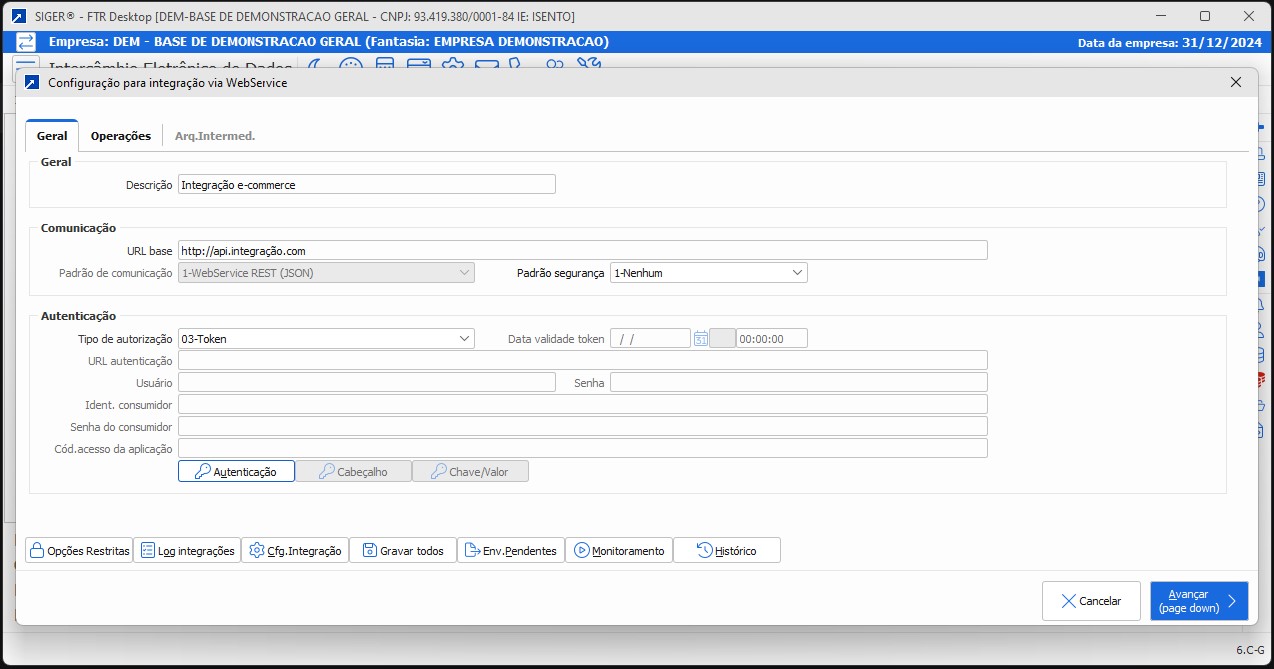This screenshot has width=1274, height=669.
Task: Expand the Padrão segurança dropdown
Action: [797, 273]
